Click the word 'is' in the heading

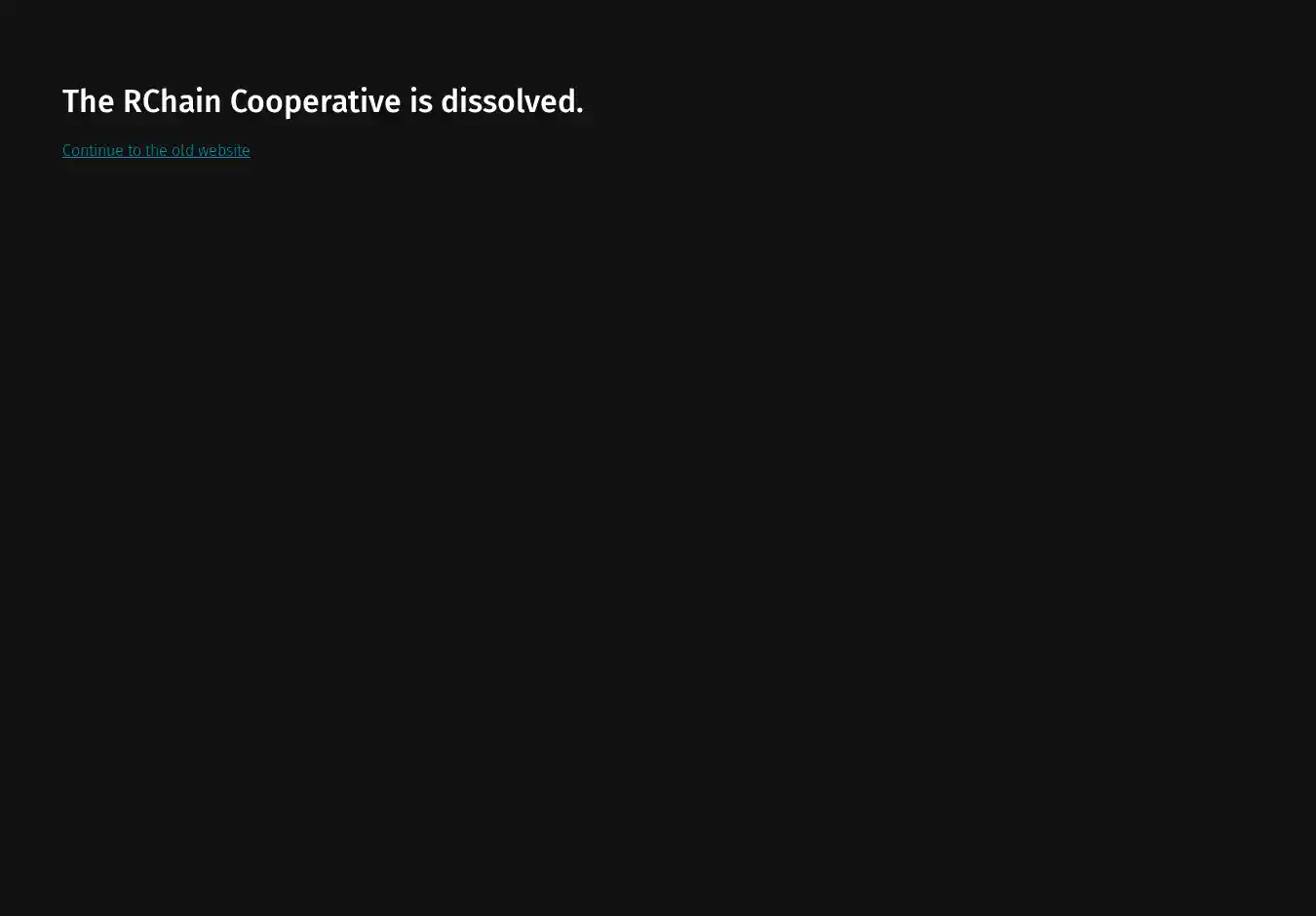[421, 101]
